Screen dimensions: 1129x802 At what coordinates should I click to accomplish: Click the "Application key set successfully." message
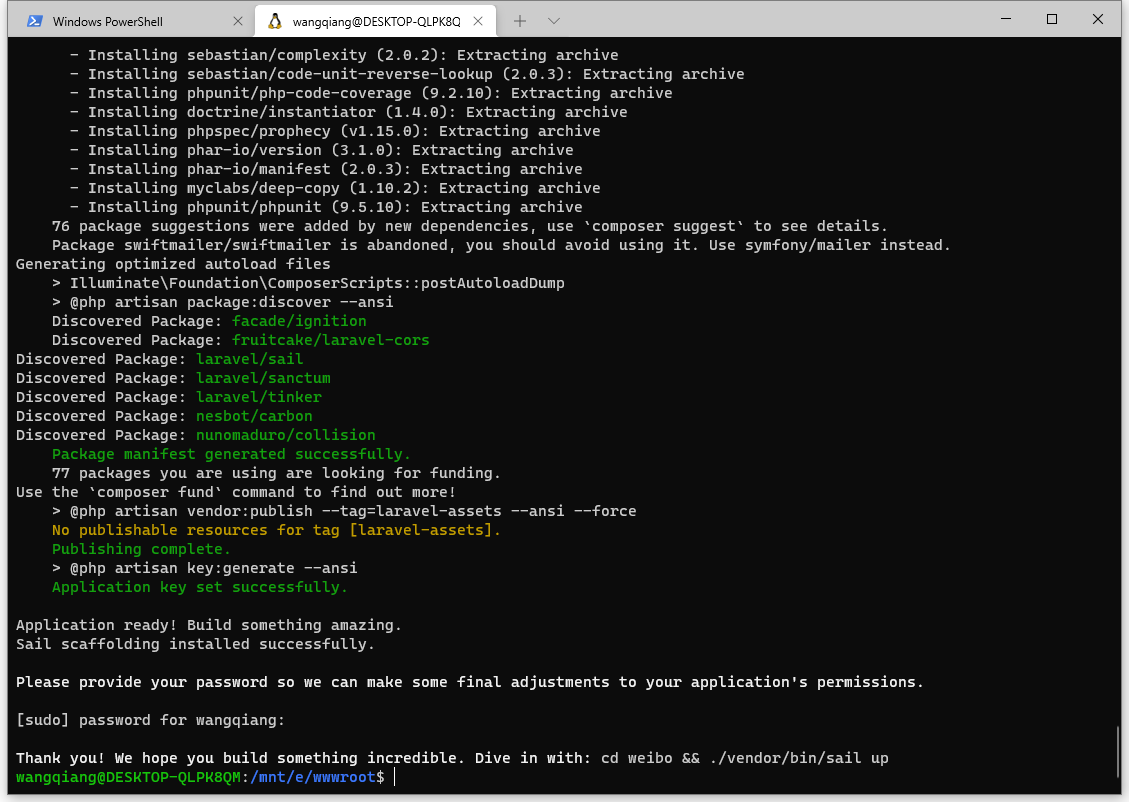tap(186, 587)
